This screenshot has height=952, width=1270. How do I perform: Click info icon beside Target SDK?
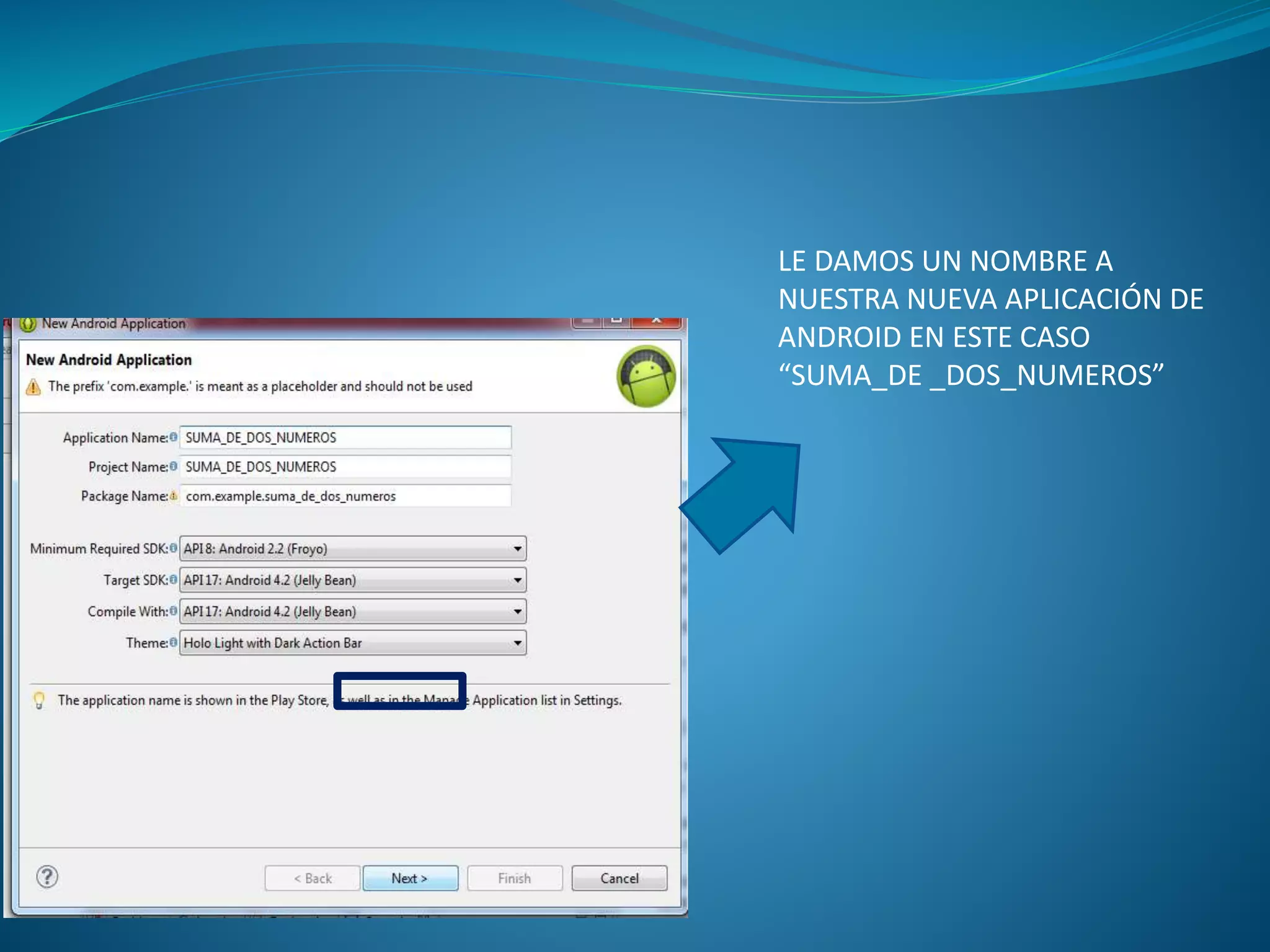(x=174, y=580)
